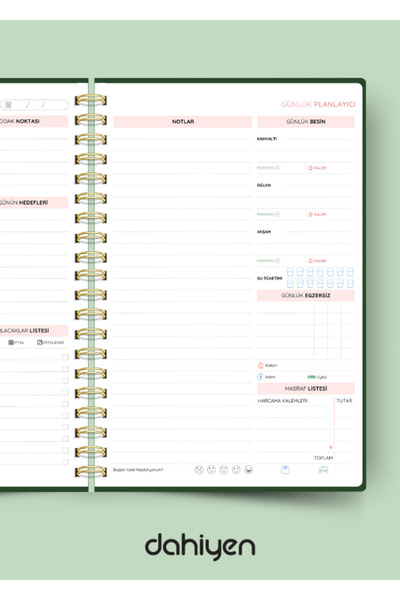Click the GÜNLÜK BESİN header
400x600 pixels.
click(x=306, y=122)
